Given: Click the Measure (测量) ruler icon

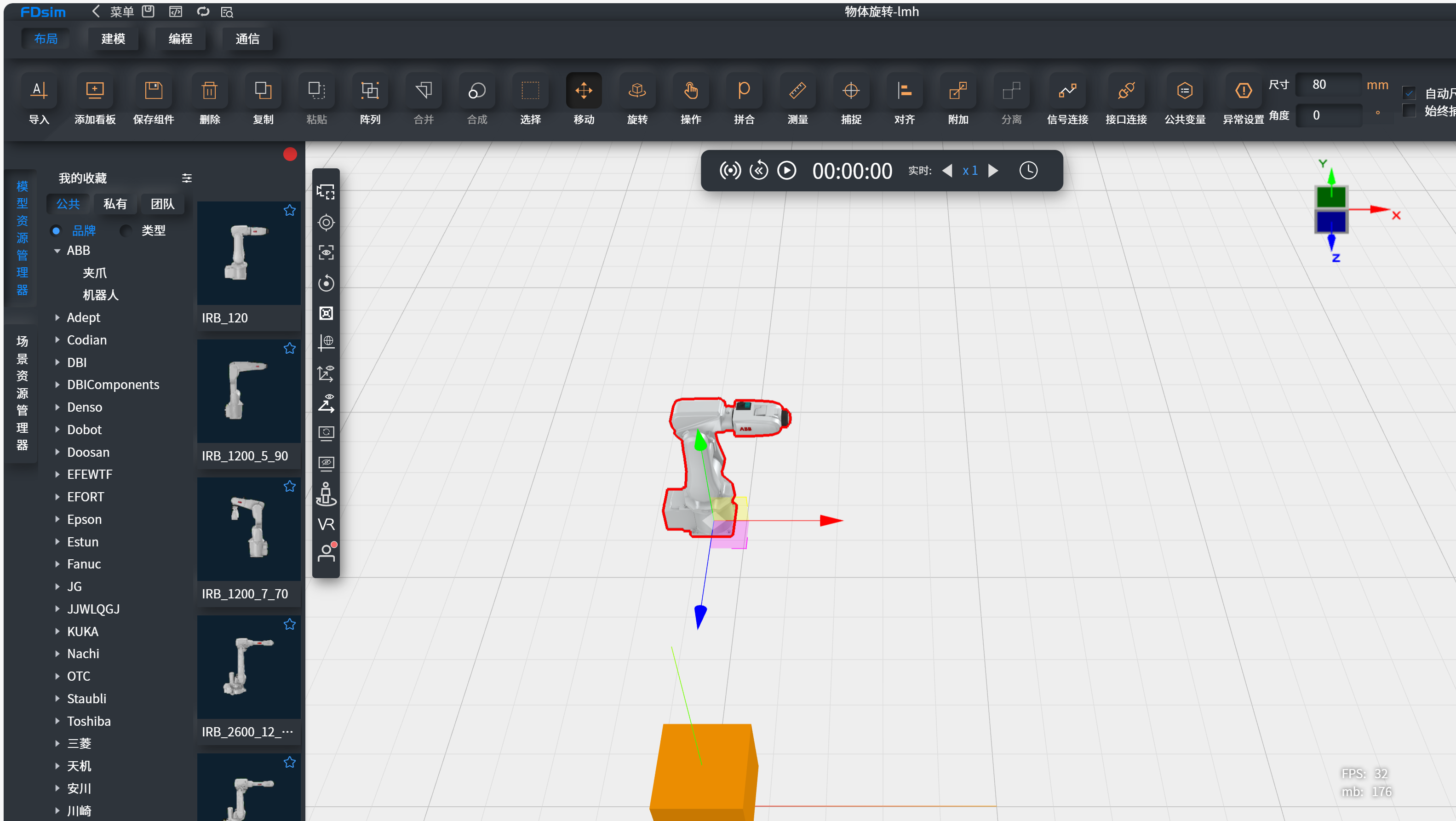Looking at the screenshot, I should (797, 91).
